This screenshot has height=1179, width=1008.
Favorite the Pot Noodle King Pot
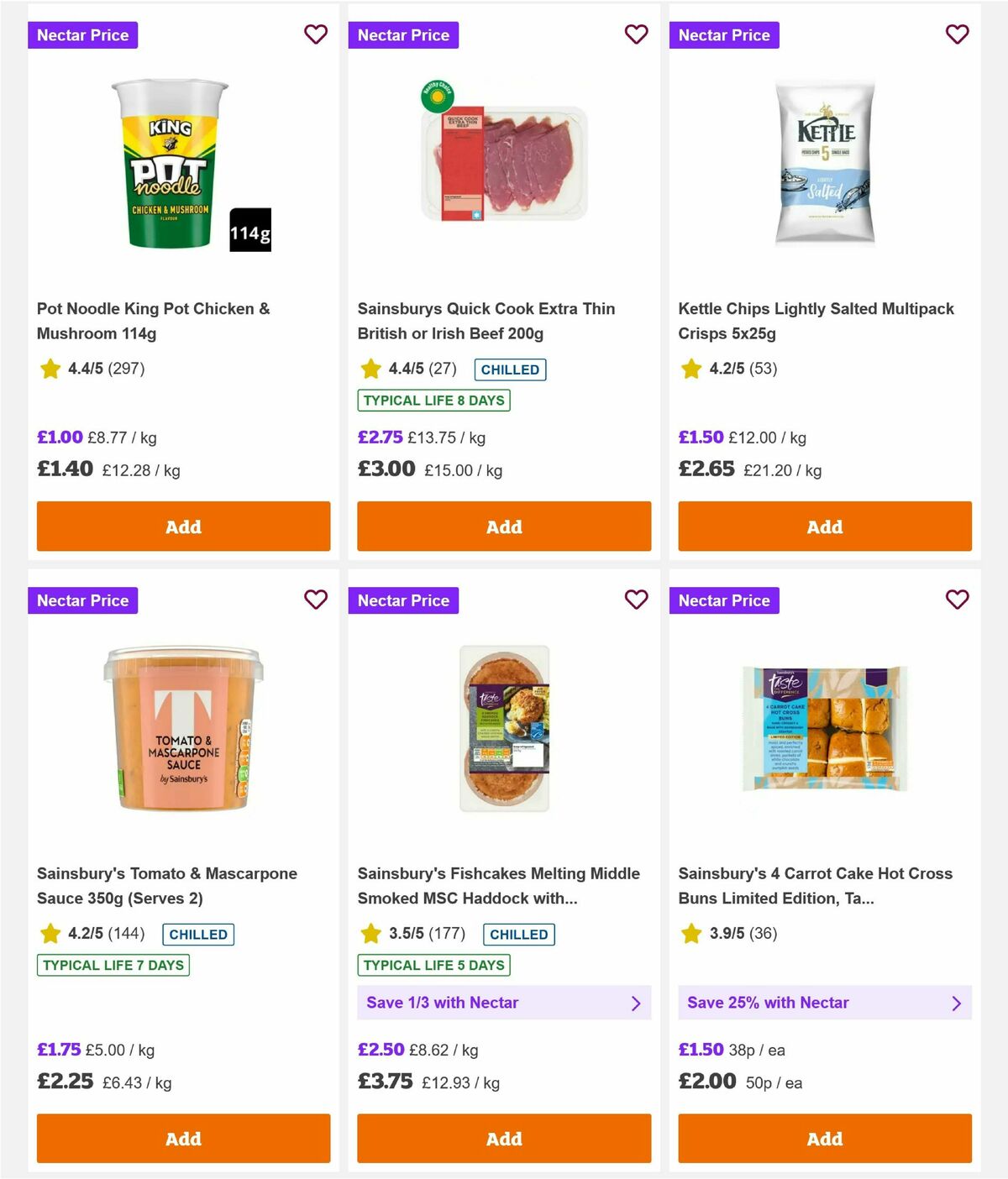coord(316,34)
